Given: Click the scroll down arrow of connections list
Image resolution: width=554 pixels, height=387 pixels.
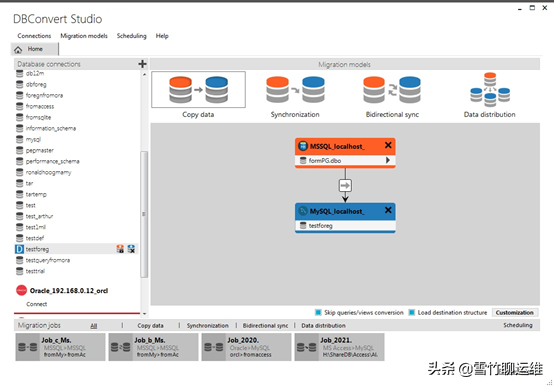Looking at the screenshot, I should coord(144,313).
